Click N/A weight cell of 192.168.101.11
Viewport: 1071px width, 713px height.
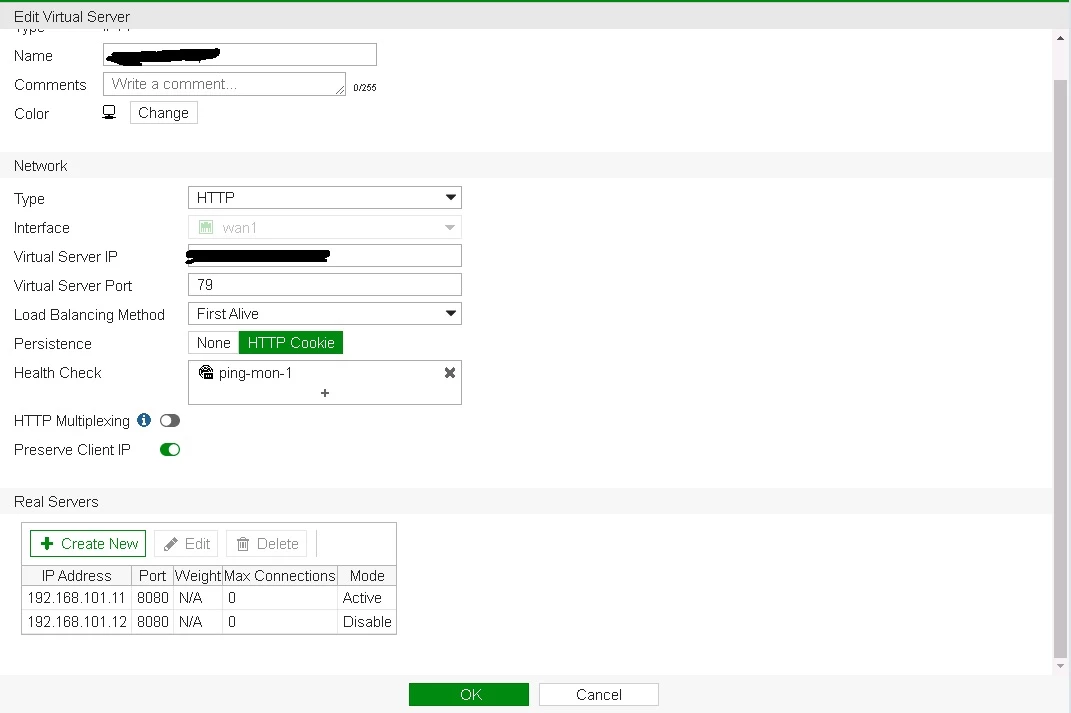(198, 598)
